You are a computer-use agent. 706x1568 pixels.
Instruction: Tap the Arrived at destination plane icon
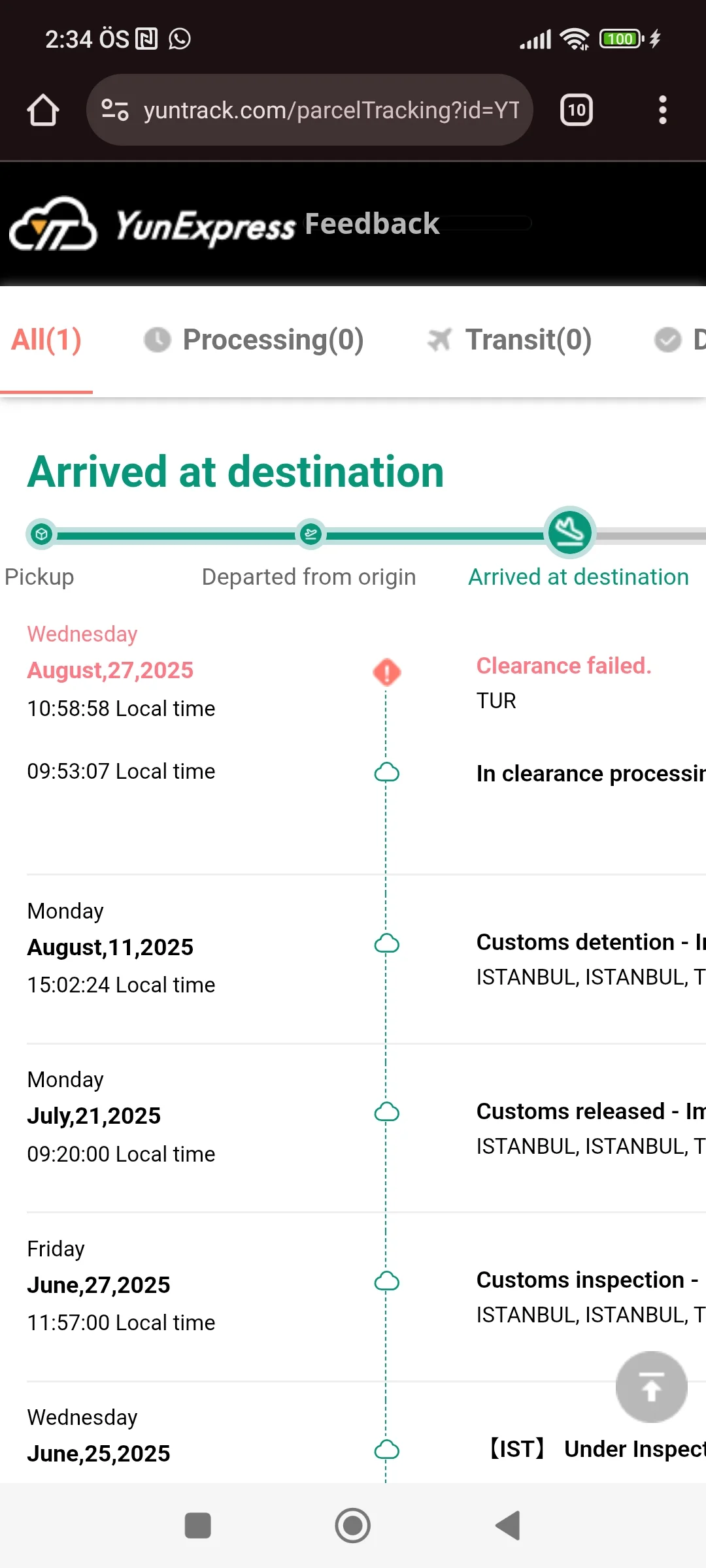click(570, 532)
